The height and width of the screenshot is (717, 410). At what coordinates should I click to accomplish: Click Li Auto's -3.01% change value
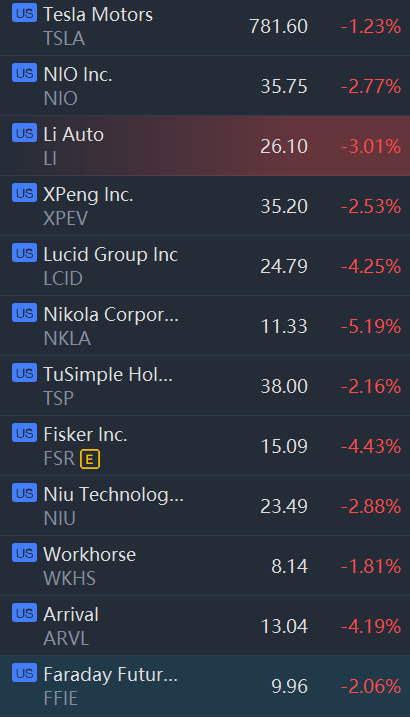[371, 146]
